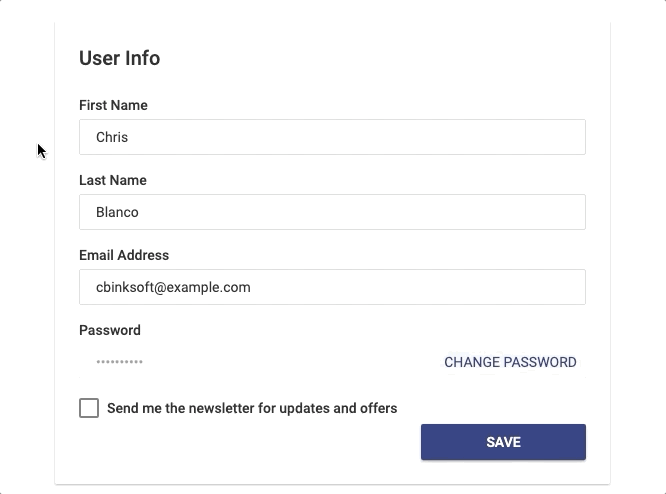Click empty right end of Last Name field
Image resolution: width=666 pixels, height=494 pixels.
pos(540,212)
